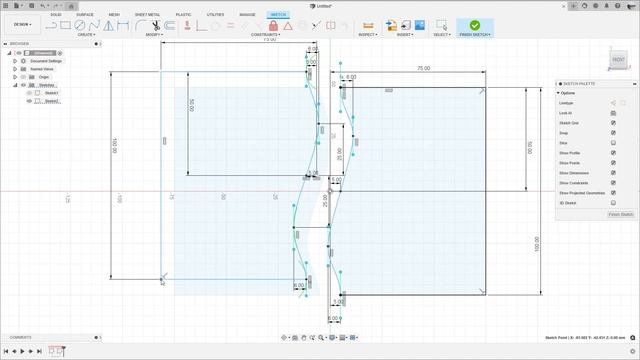The image size is (640, 360).
Task: Click the Insert SVG icon
Action: click(x=405, y=25)
